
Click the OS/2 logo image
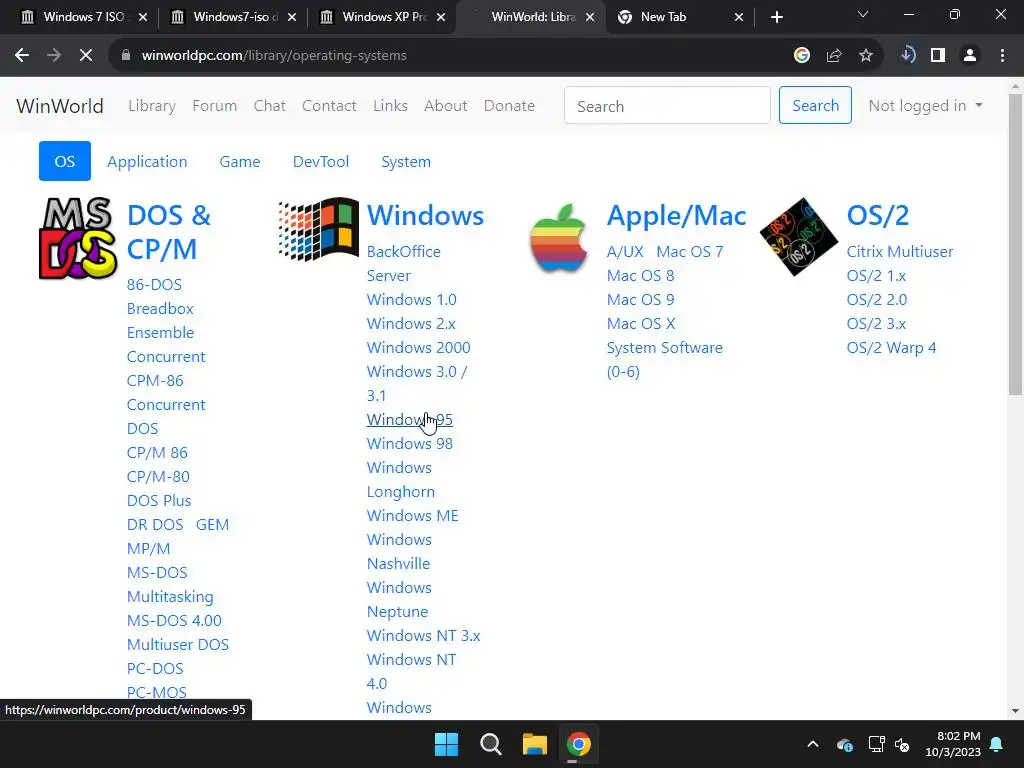(799, 237)
